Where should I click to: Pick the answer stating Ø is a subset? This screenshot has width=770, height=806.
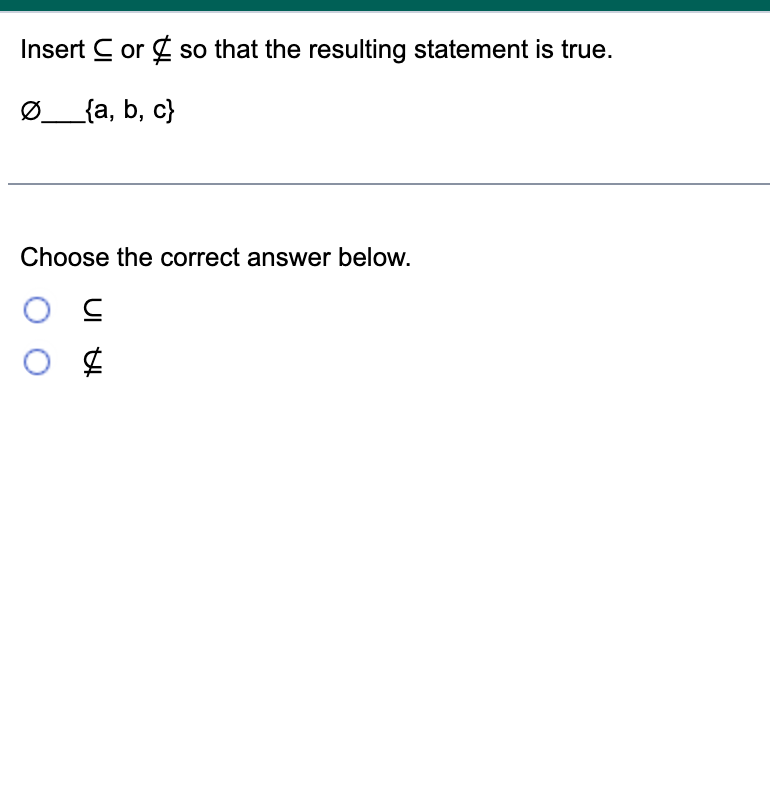click(37, 310)
